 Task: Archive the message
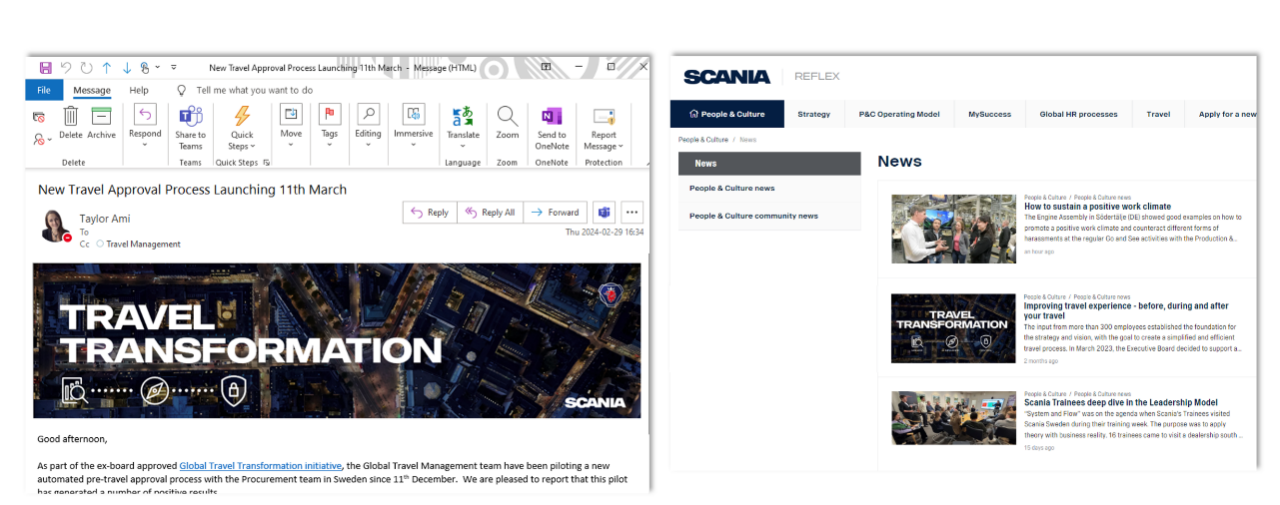[101, 123]
